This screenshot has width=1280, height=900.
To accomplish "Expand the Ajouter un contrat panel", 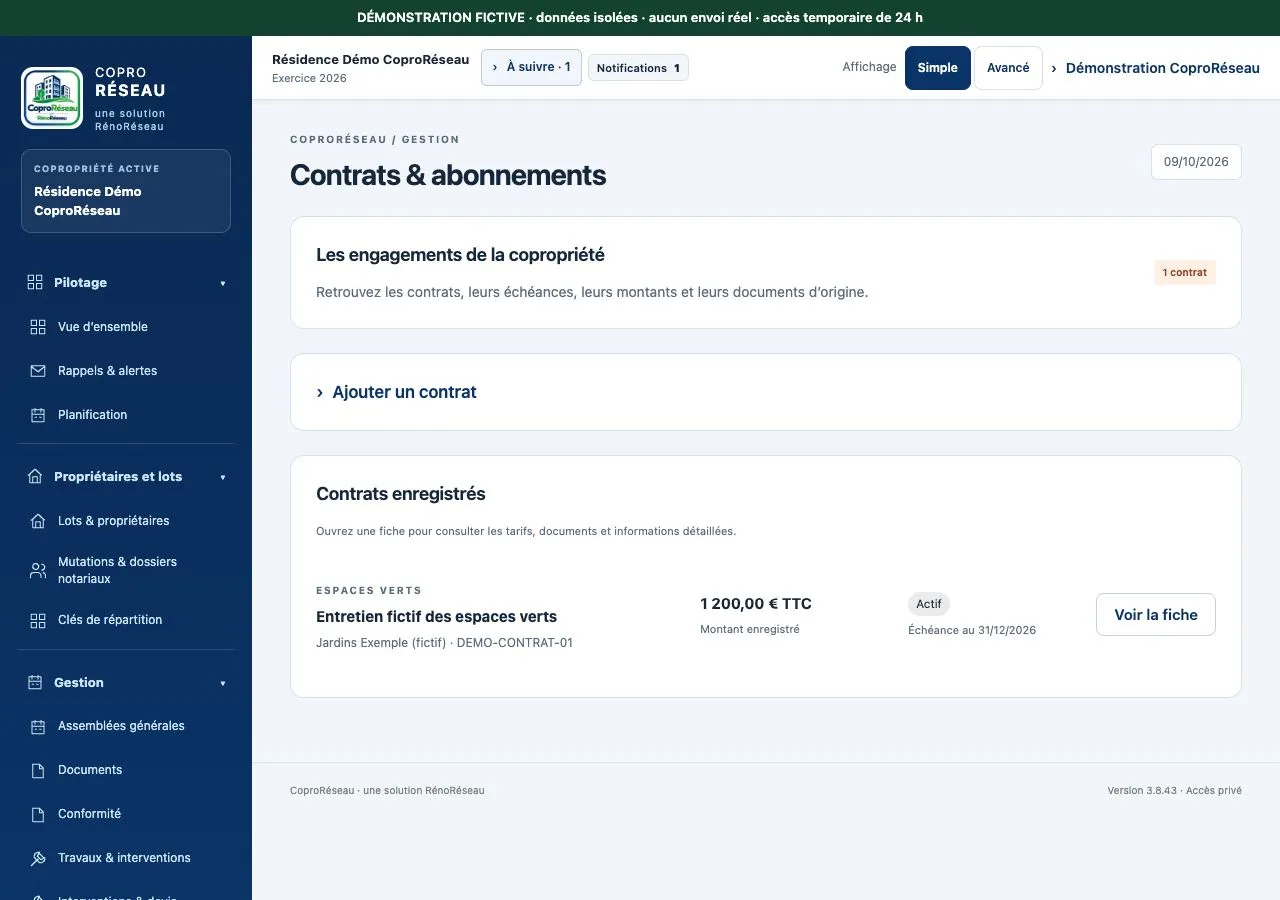I will point(766,392).
